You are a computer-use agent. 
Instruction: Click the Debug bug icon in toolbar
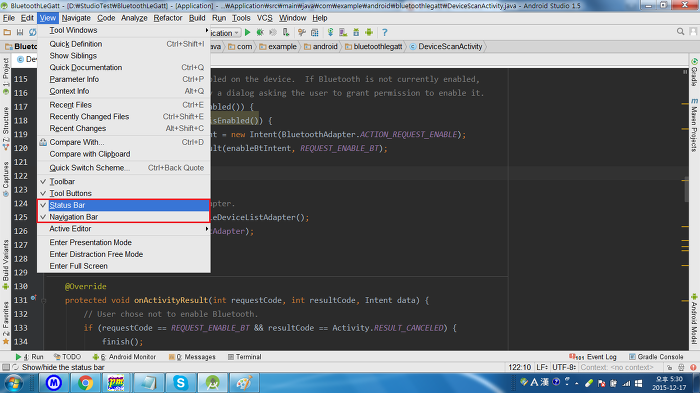point(260,32)
